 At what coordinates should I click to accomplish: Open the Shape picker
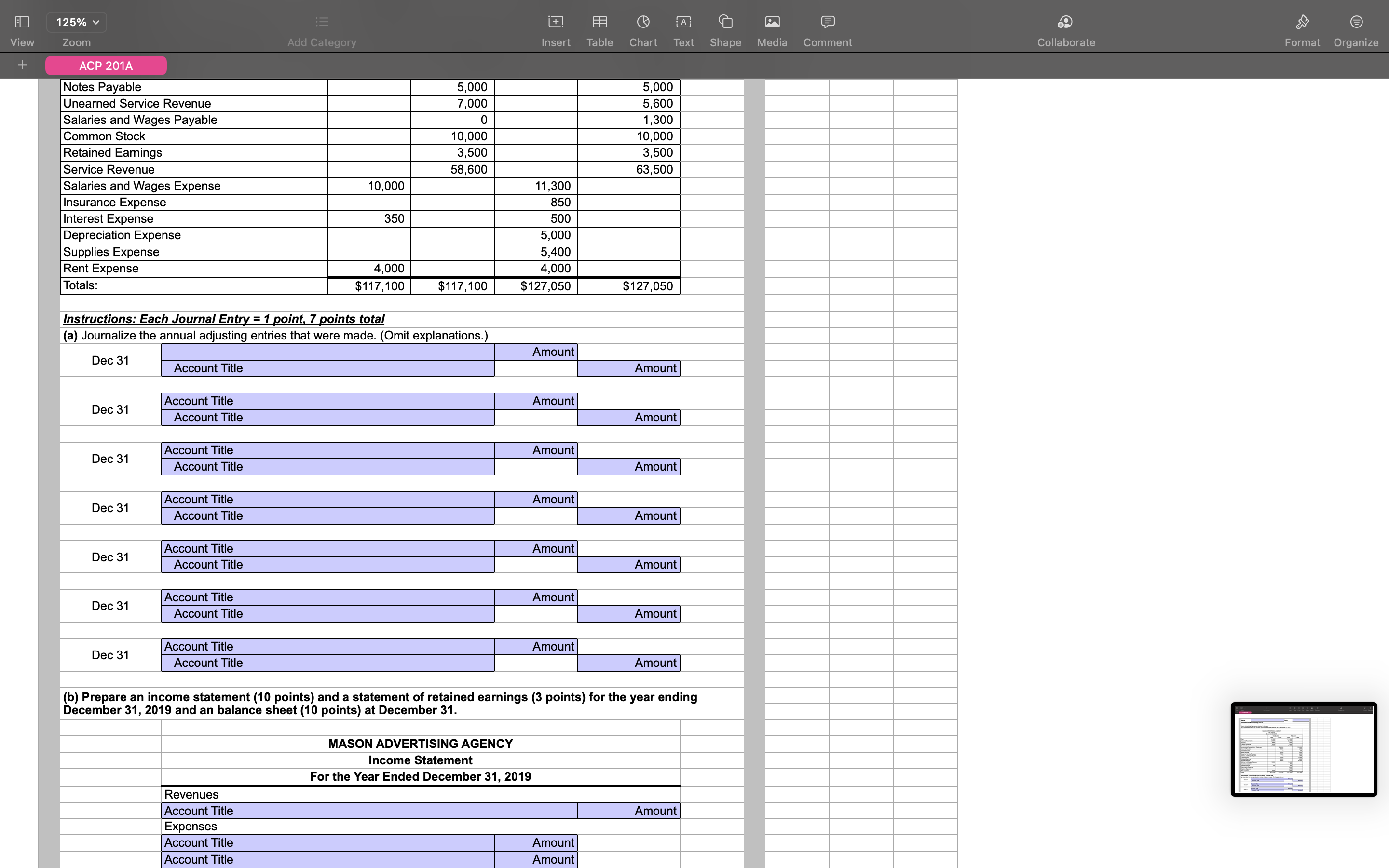tap(725, 22)
